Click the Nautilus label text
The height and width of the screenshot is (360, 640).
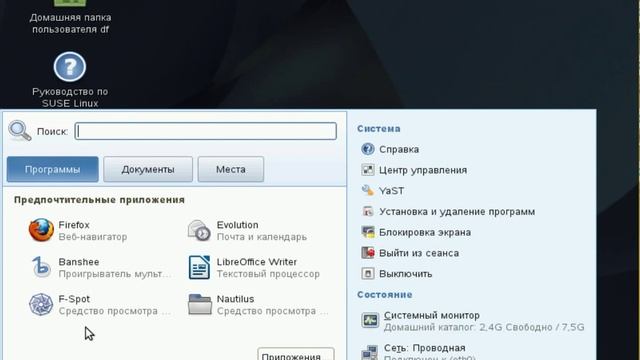(236, 299)
